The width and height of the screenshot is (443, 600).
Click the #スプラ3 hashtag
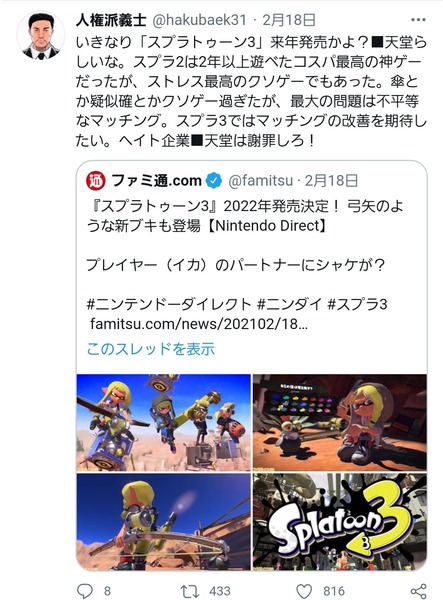[x=357, y=305]
